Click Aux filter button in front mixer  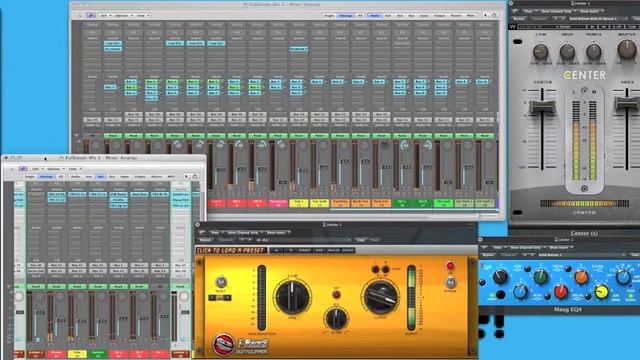(x=100, y=177)
